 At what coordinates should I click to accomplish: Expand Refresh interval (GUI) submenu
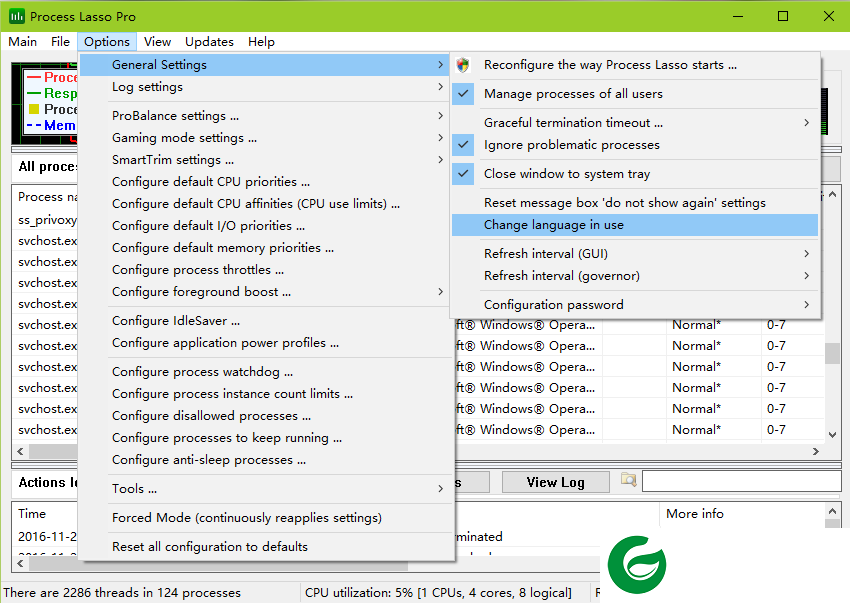point(635,254)
